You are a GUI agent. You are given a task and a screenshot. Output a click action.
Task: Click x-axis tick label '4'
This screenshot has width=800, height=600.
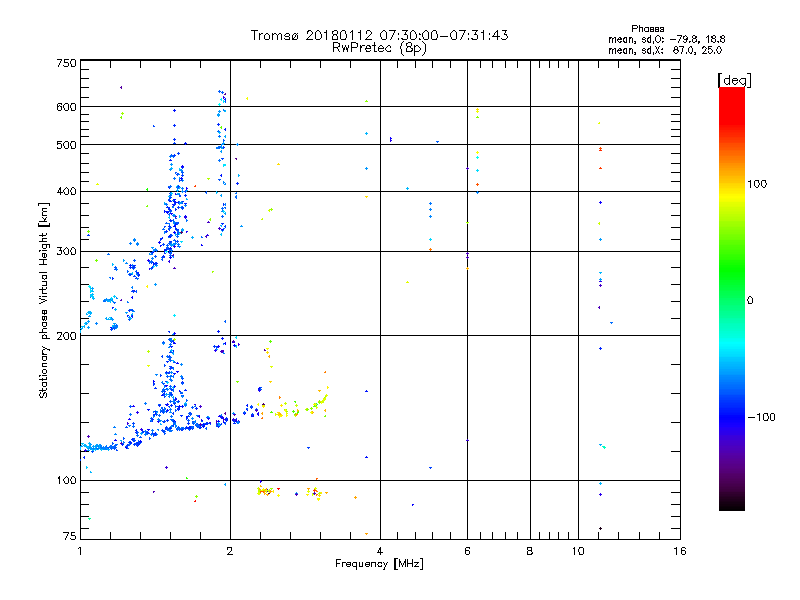tap(380, 551)
